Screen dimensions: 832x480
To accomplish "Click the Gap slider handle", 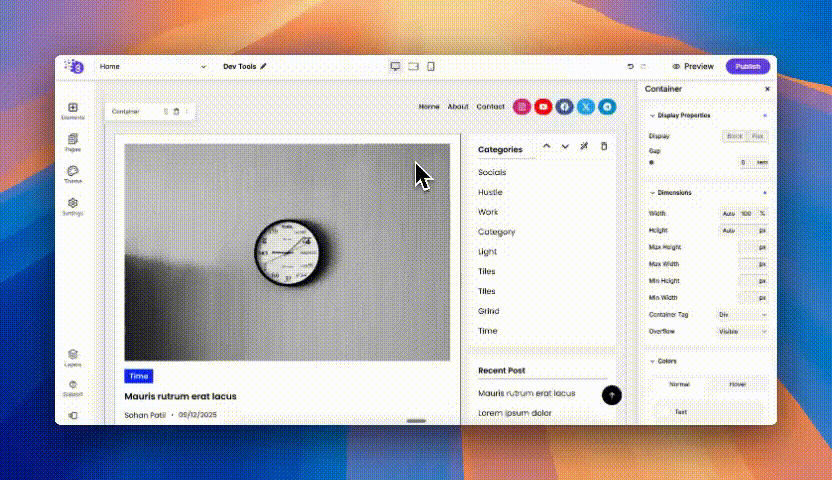I will point(652,162).
